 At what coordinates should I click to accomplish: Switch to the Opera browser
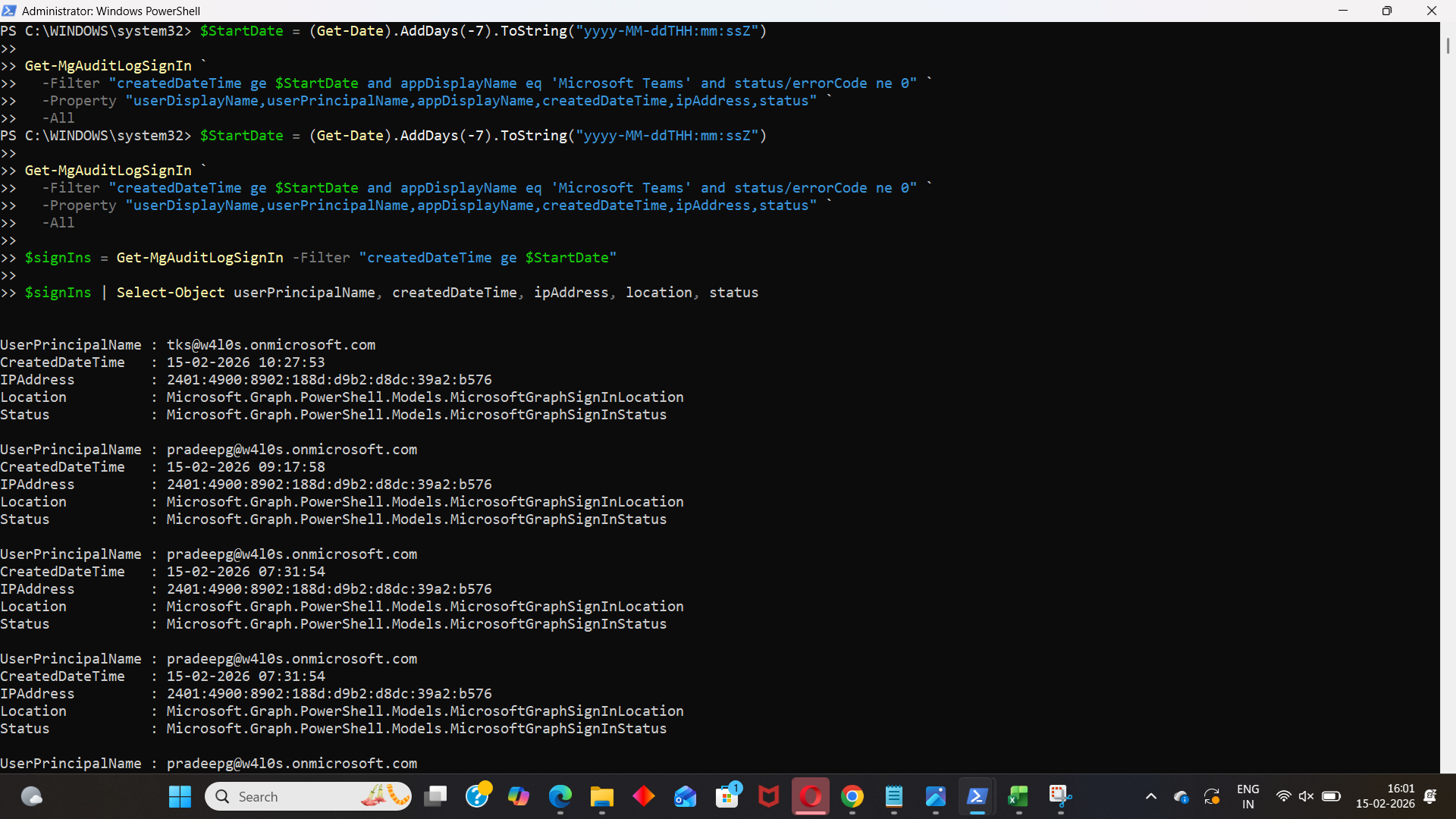(811, 796)
